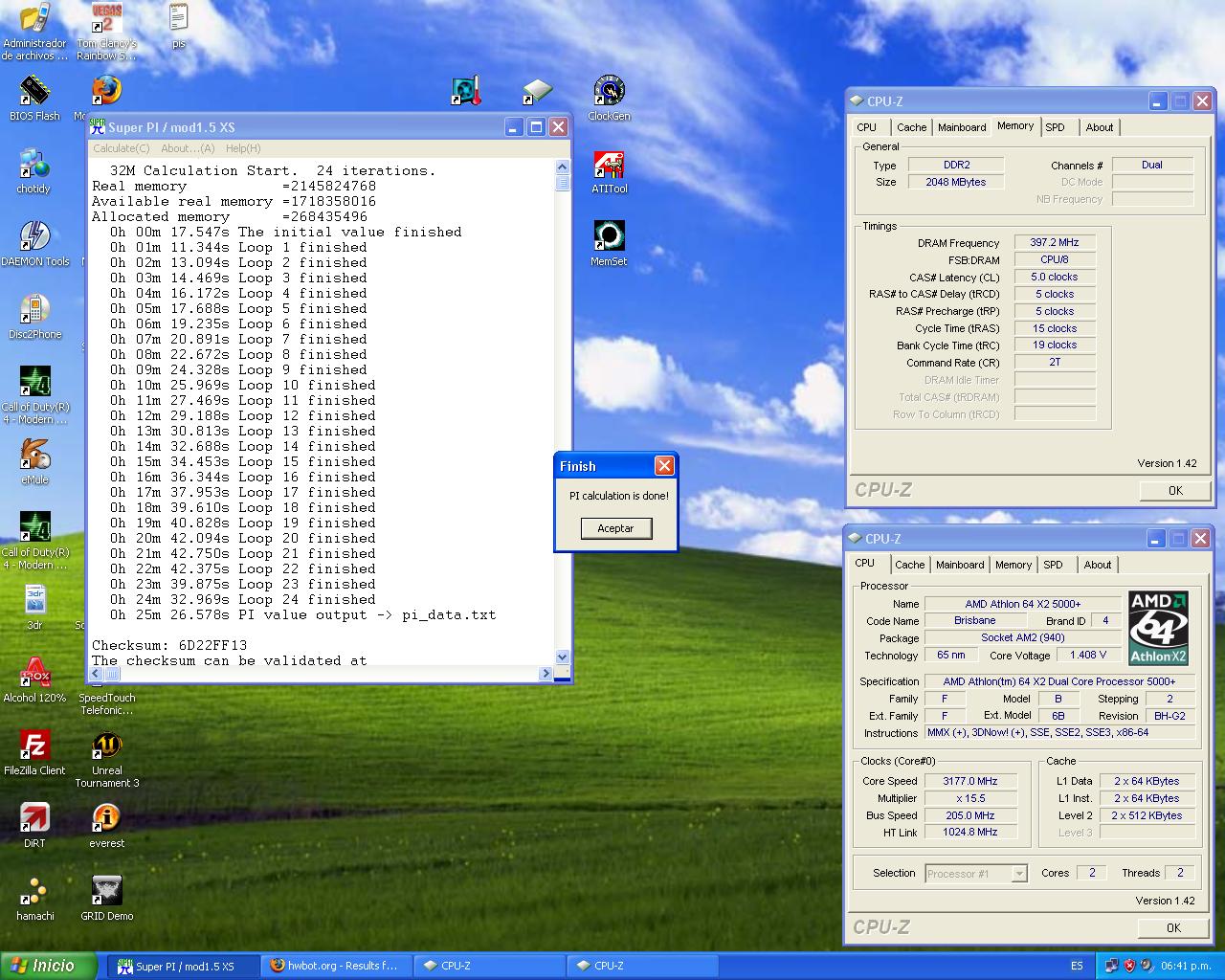Open the ATITool desktop shortcut
The image size is (1225, 980).
(x=609, y=171)
